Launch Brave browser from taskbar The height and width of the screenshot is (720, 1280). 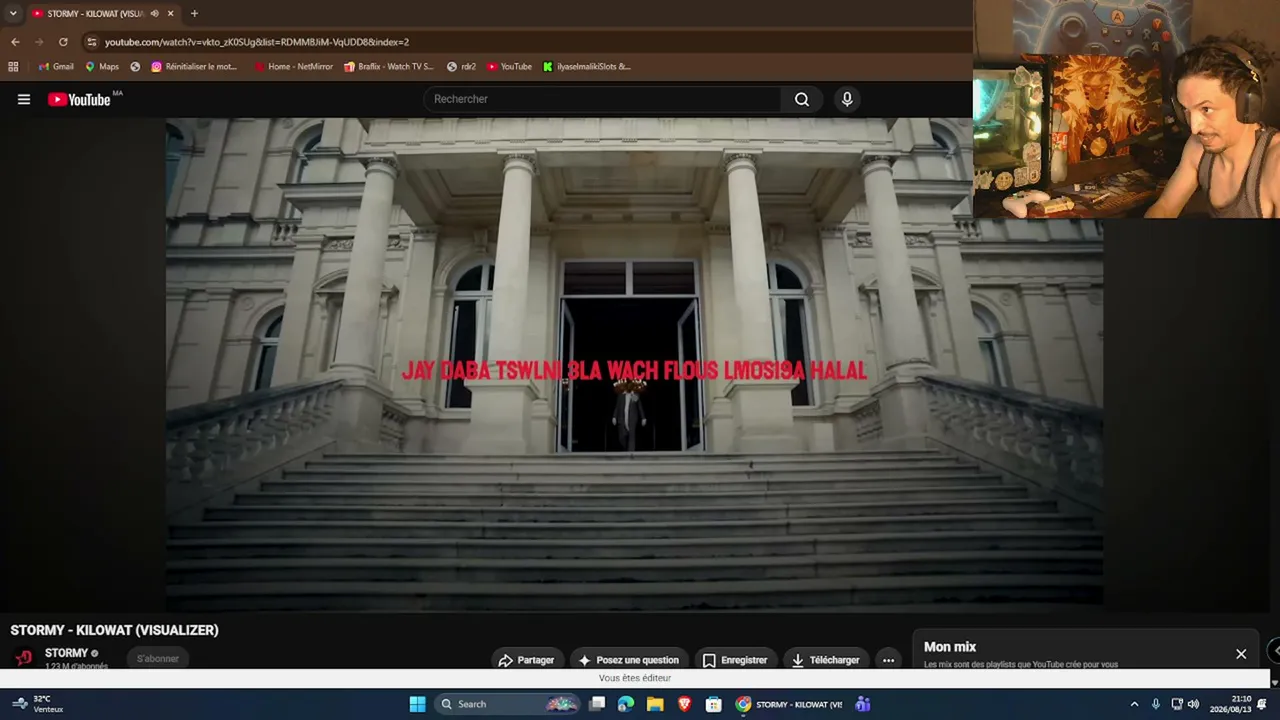[x=684, y=704]
